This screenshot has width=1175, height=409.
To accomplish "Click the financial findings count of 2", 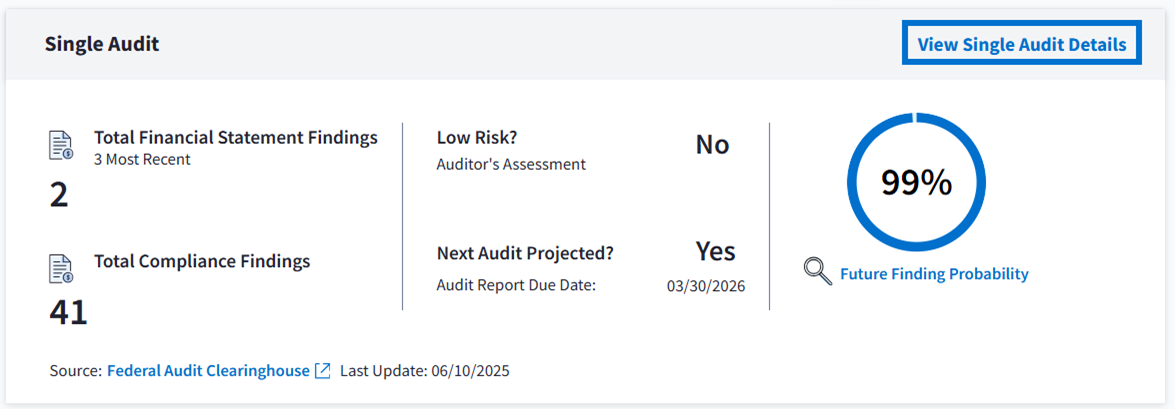I will pyautogui.click(x=59, y=195).
